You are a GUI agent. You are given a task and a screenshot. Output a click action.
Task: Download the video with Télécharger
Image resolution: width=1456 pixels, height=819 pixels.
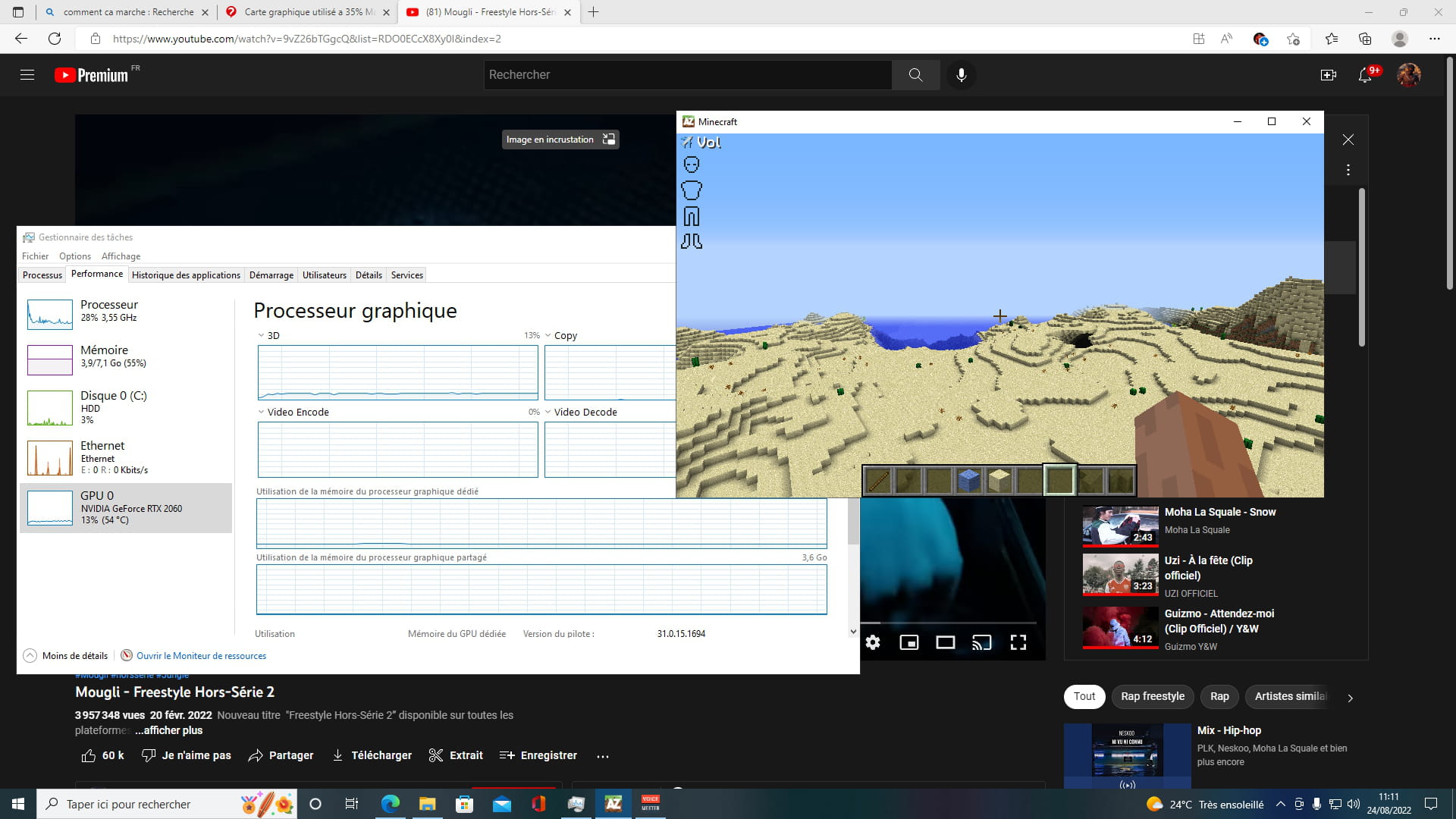[372, 755]
